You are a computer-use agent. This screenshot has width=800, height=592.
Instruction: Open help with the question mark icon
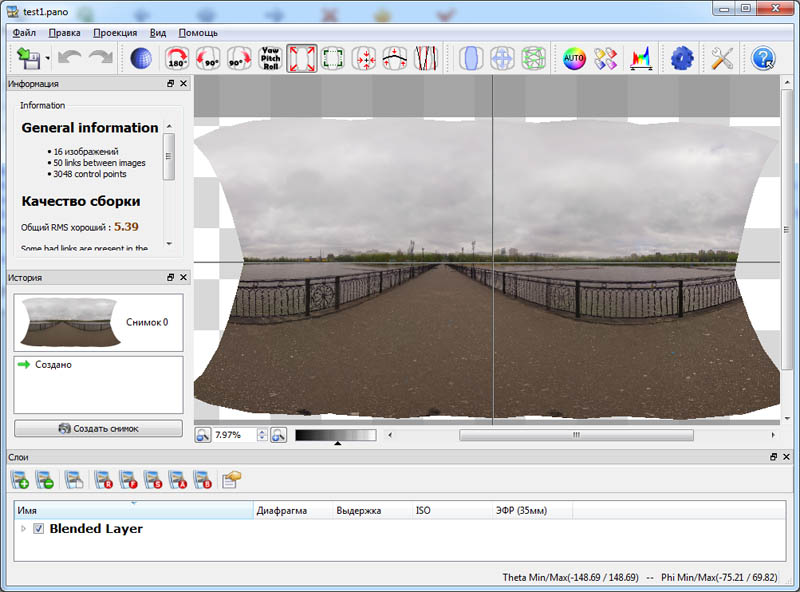pyautogui.click(x=763, y=58)
